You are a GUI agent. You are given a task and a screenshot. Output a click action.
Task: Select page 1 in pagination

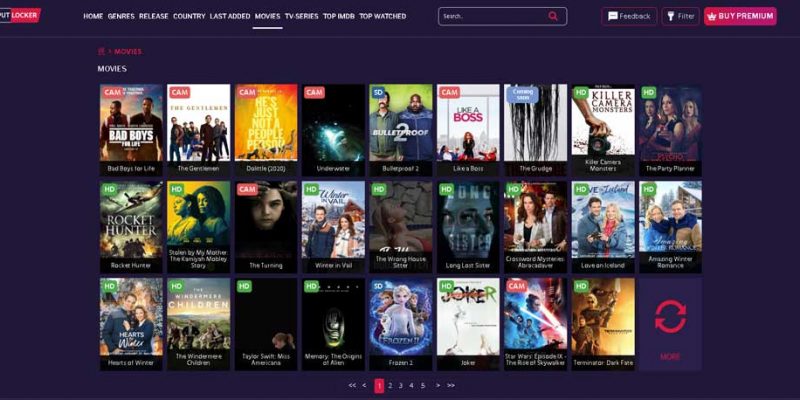coord(379,386)
